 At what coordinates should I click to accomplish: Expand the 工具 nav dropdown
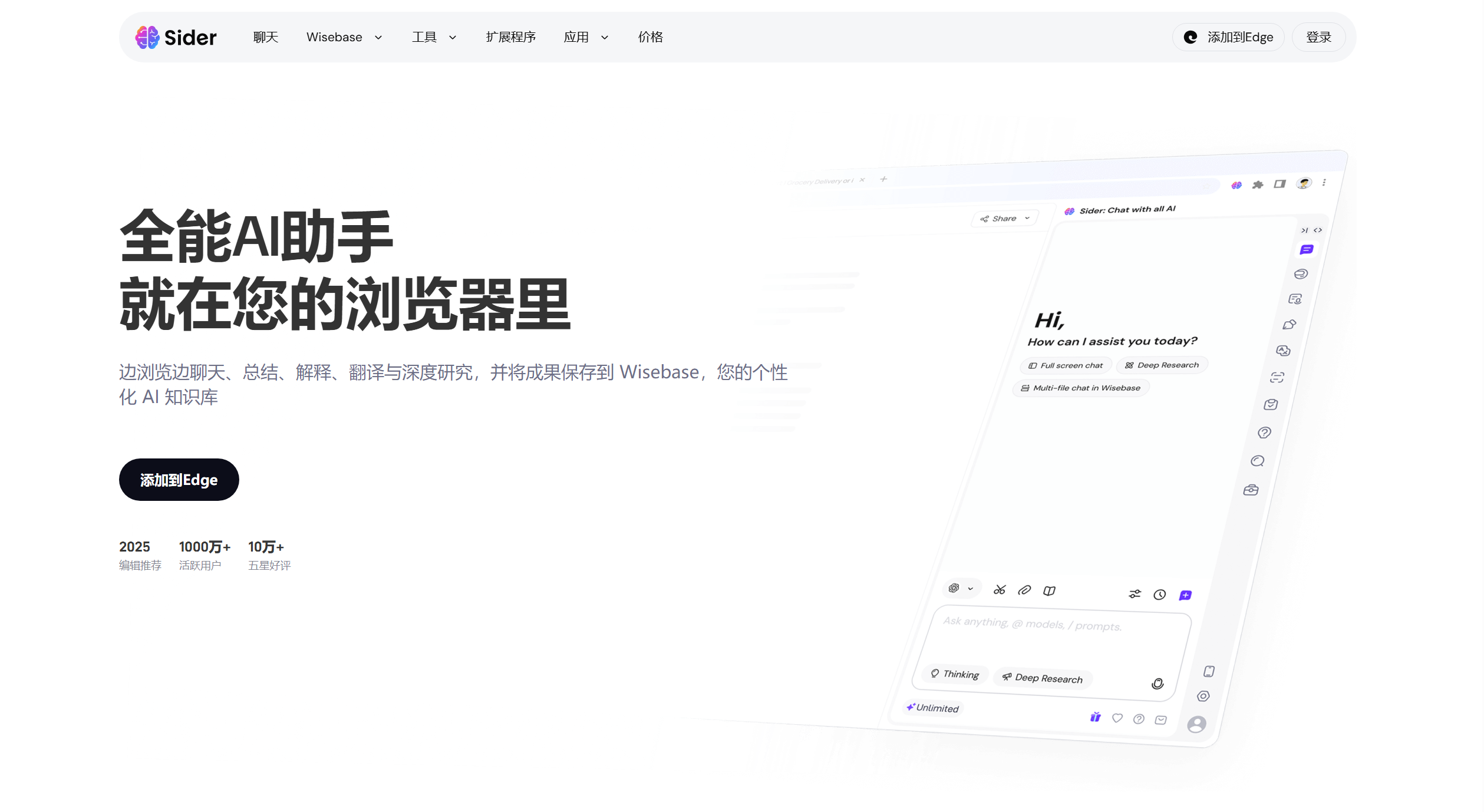[434, 37]
